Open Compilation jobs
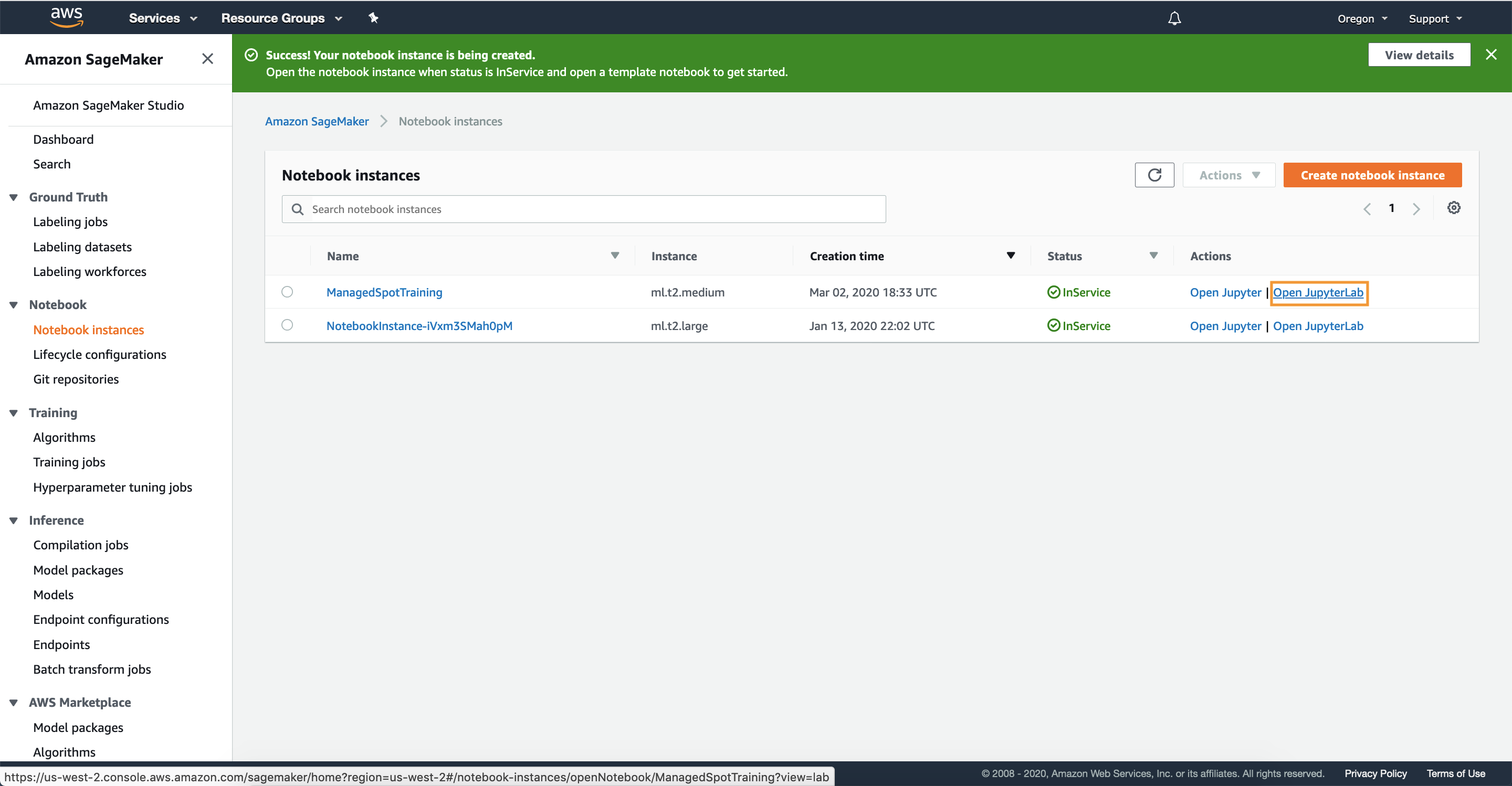The width and height of the screenshot is (1512, 786). pos(81,545)
